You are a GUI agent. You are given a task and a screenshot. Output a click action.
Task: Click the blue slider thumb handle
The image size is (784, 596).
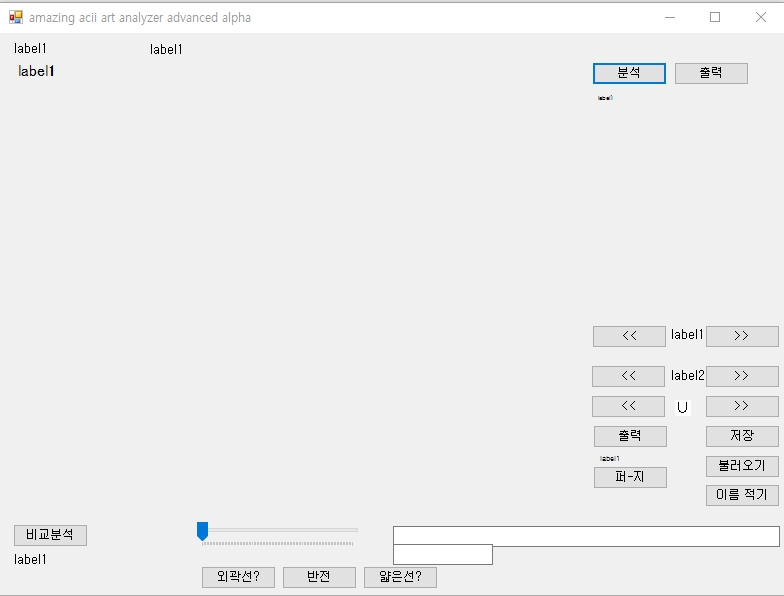point(202,531)
